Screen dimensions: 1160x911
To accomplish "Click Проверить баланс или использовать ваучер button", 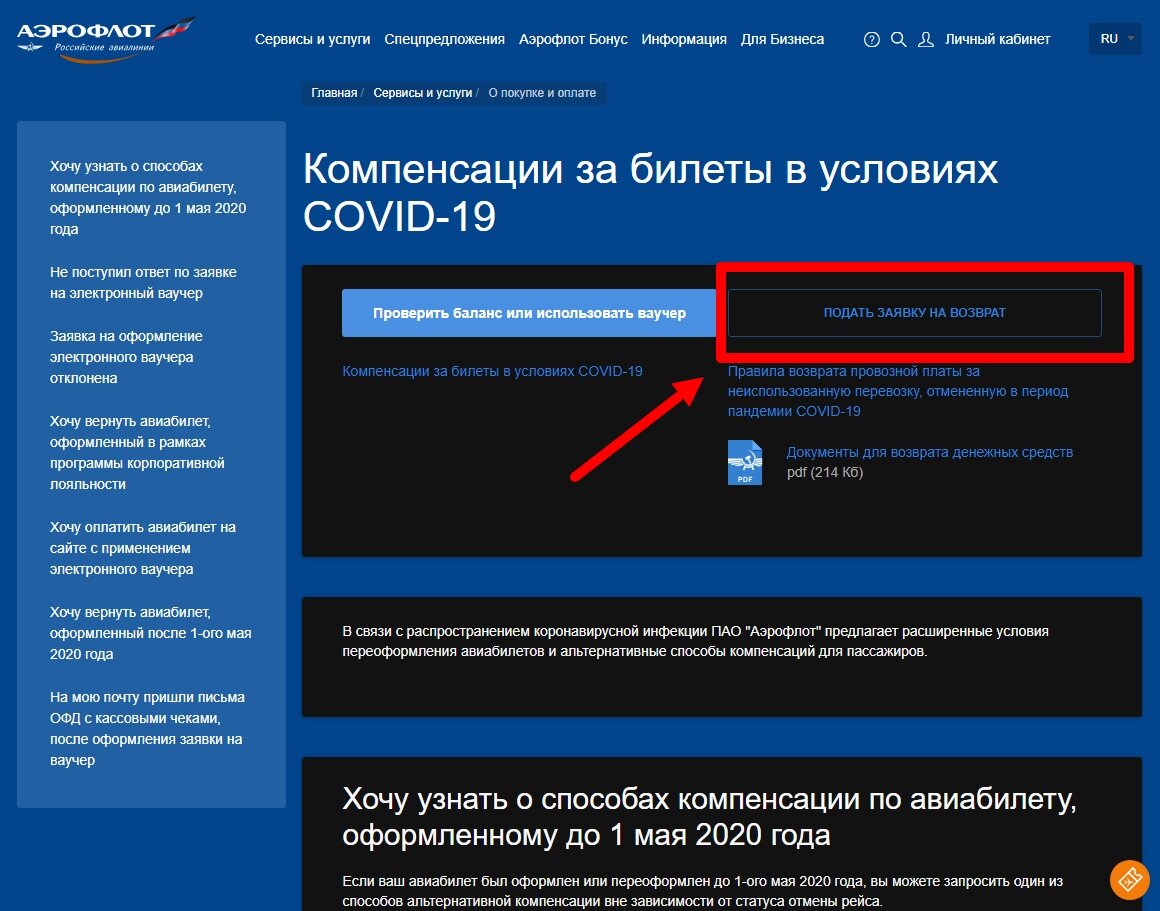I will [529, 313].
